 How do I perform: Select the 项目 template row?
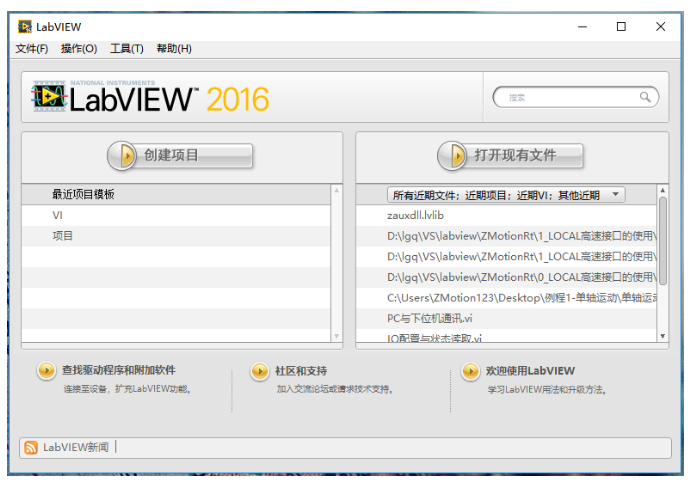click(x=176, y=236)
